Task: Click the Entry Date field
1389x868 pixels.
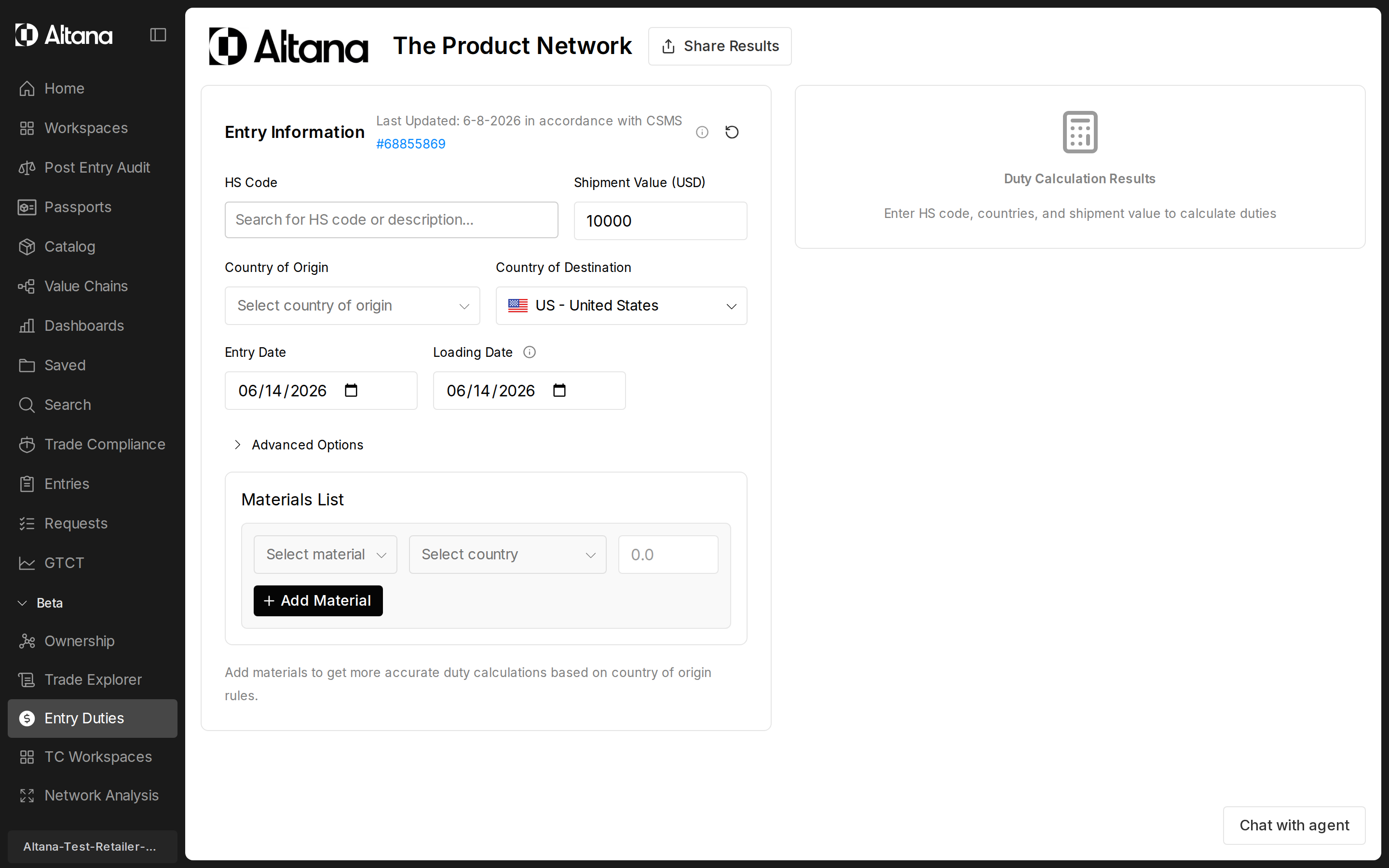Action: 321,391
